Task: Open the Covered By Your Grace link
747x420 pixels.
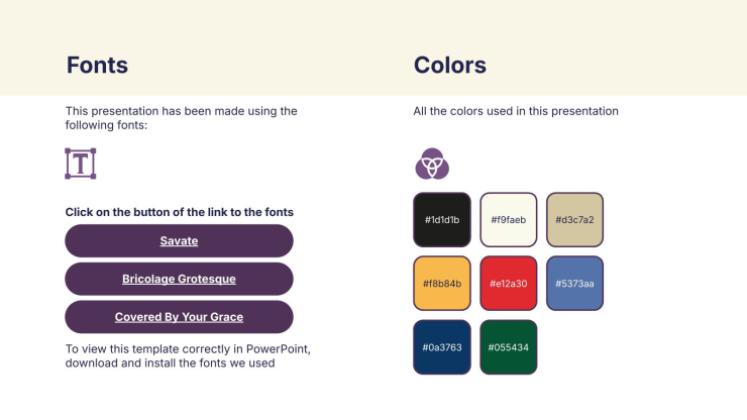Action: [179, 317]
